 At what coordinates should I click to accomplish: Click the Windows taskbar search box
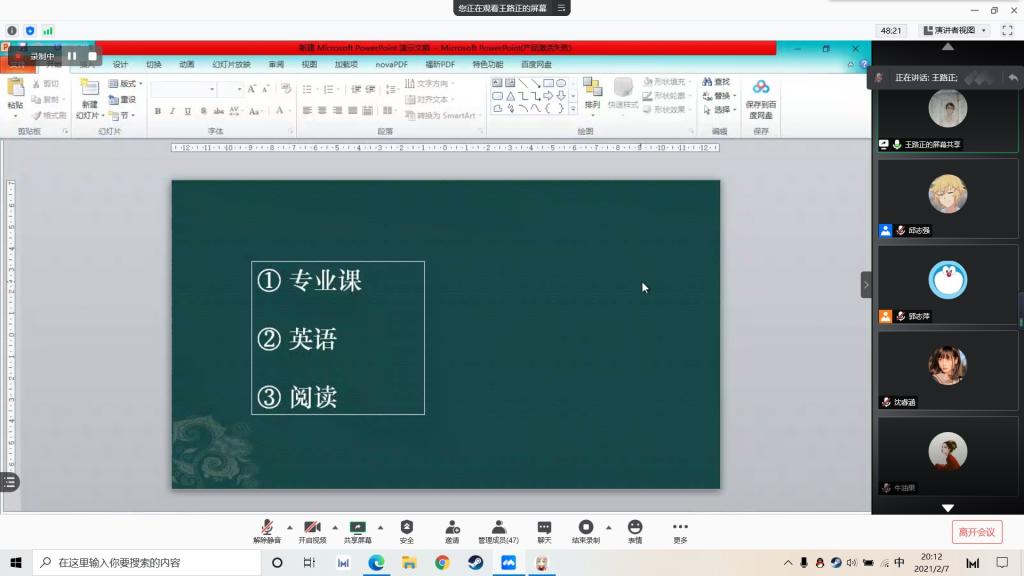tap(150, 563)
